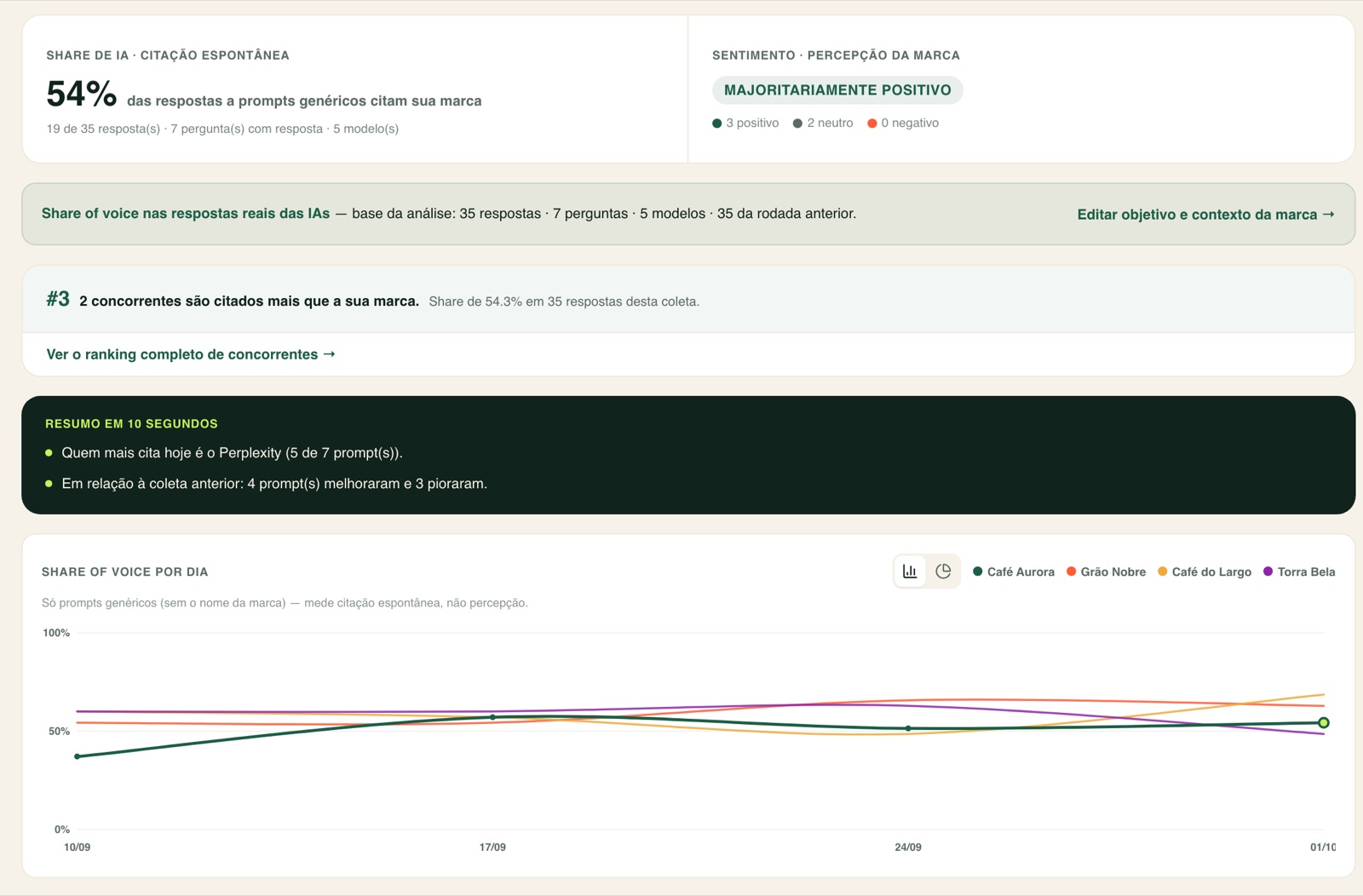Toggle Café do Largo legend series

click(1205, 572)
